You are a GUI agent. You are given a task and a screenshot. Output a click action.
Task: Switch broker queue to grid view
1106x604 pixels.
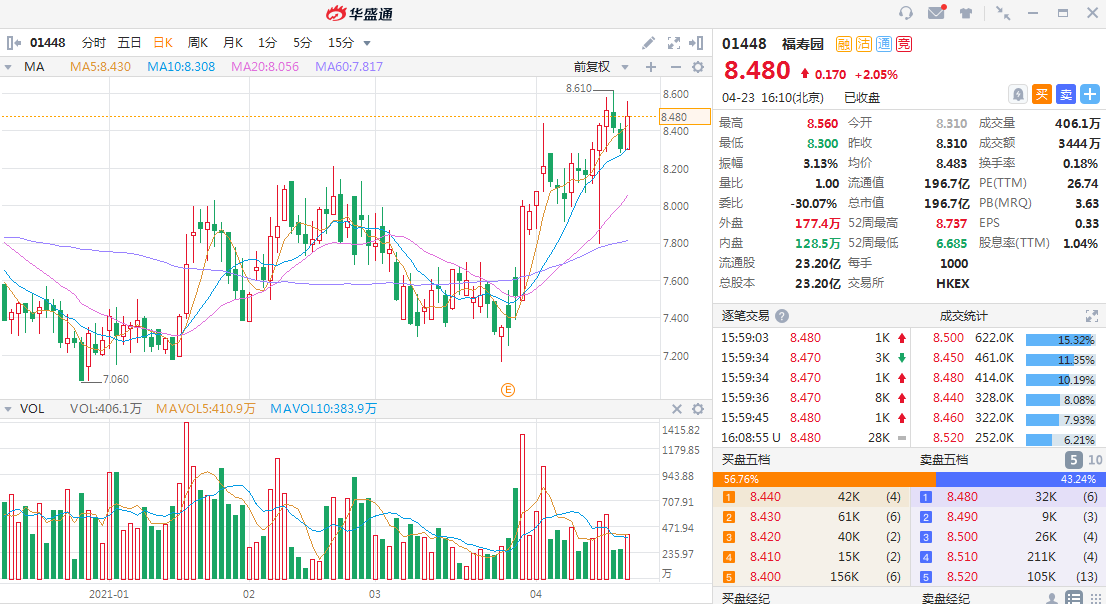tap(1095, 598)
